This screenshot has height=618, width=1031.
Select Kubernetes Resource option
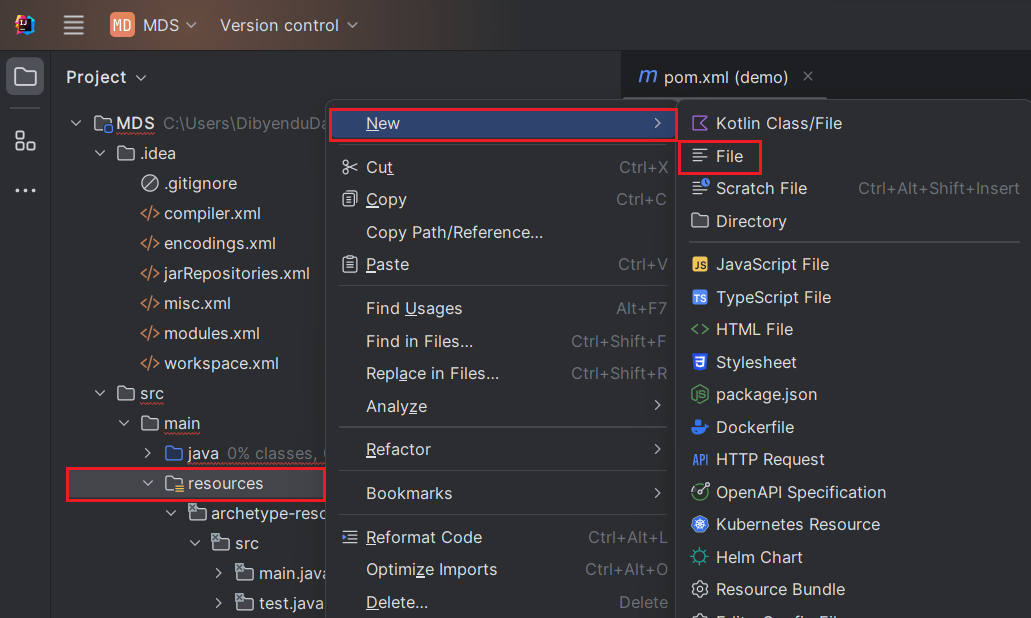pyautogui.click(x=797, y=524)
